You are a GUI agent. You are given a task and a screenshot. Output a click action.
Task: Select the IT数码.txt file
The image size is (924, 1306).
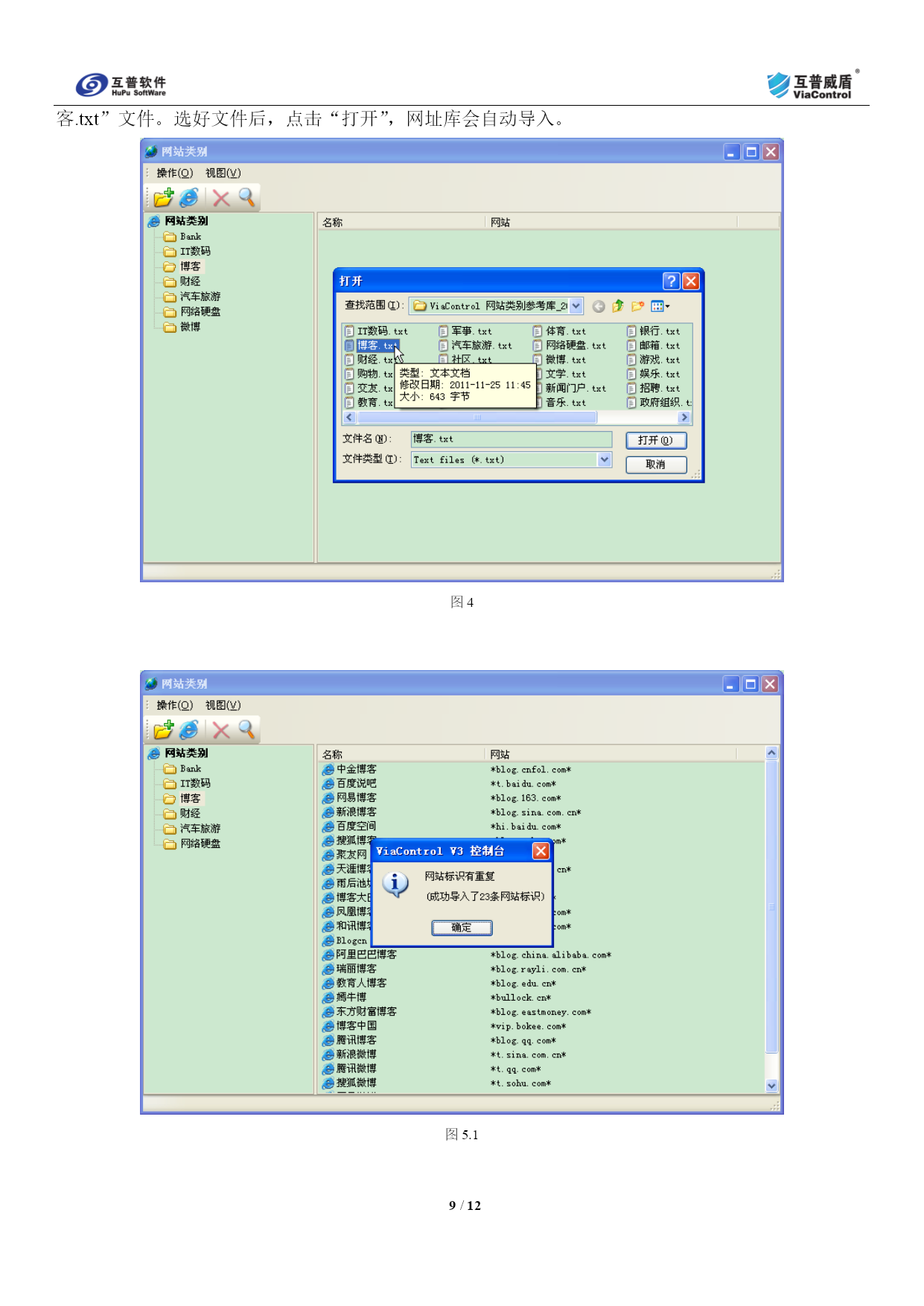pyautogui.click(x=376, y=331)
